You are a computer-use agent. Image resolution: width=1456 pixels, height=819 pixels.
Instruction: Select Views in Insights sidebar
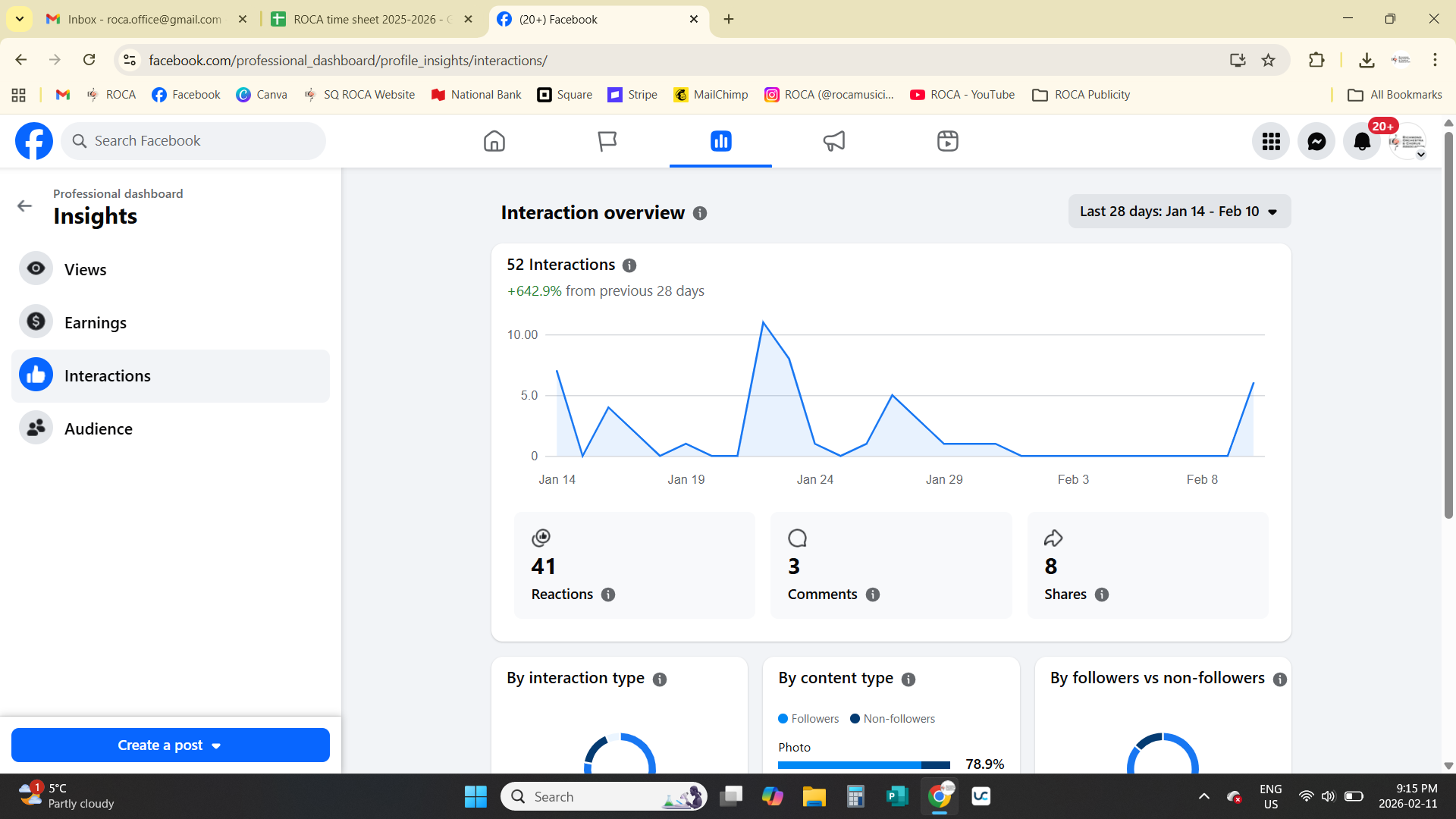(x=85, y=270)
